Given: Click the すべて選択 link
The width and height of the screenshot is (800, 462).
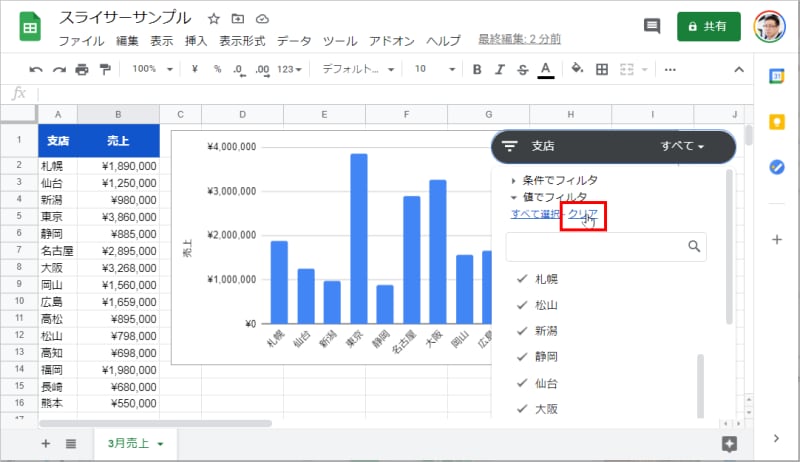Looking at the screenshot, I should point(535,214).
